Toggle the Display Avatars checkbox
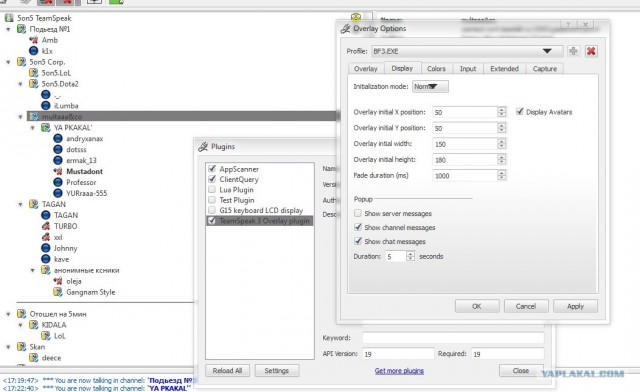Screen dimensions: 640x392 [520, 111]
